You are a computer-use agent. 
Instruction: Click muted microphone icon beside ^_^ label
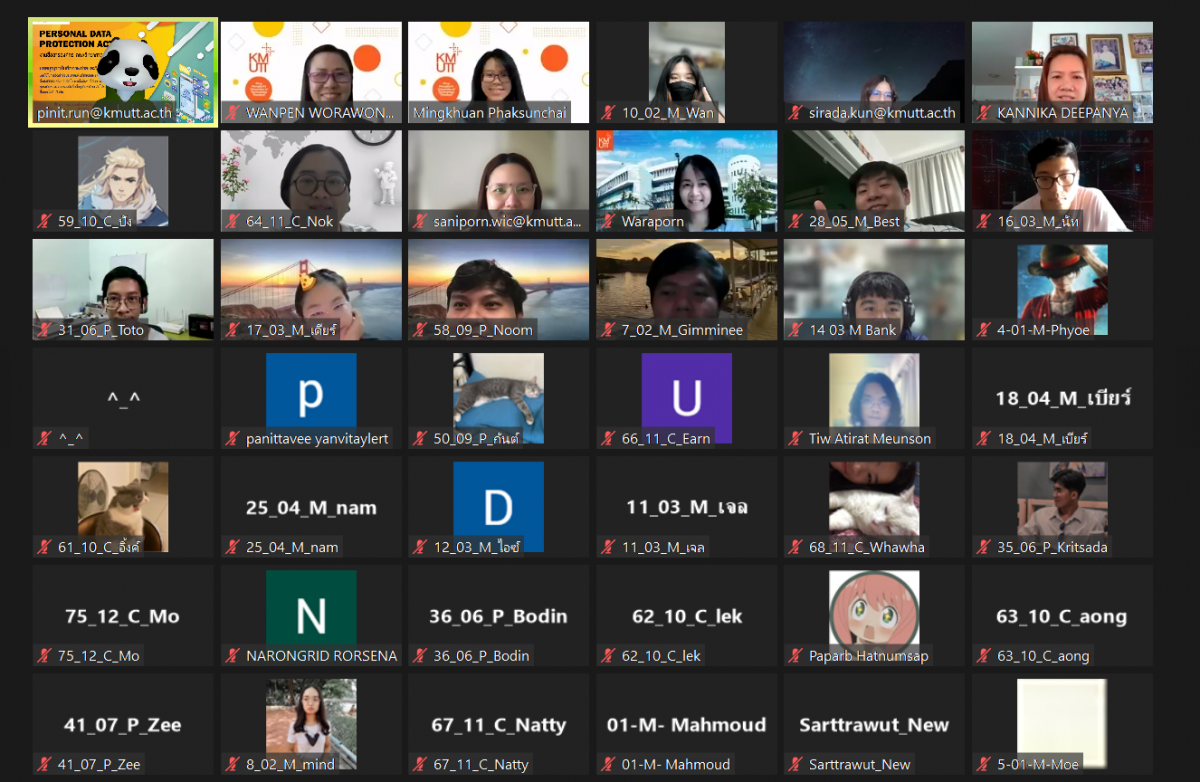[44, 438]
